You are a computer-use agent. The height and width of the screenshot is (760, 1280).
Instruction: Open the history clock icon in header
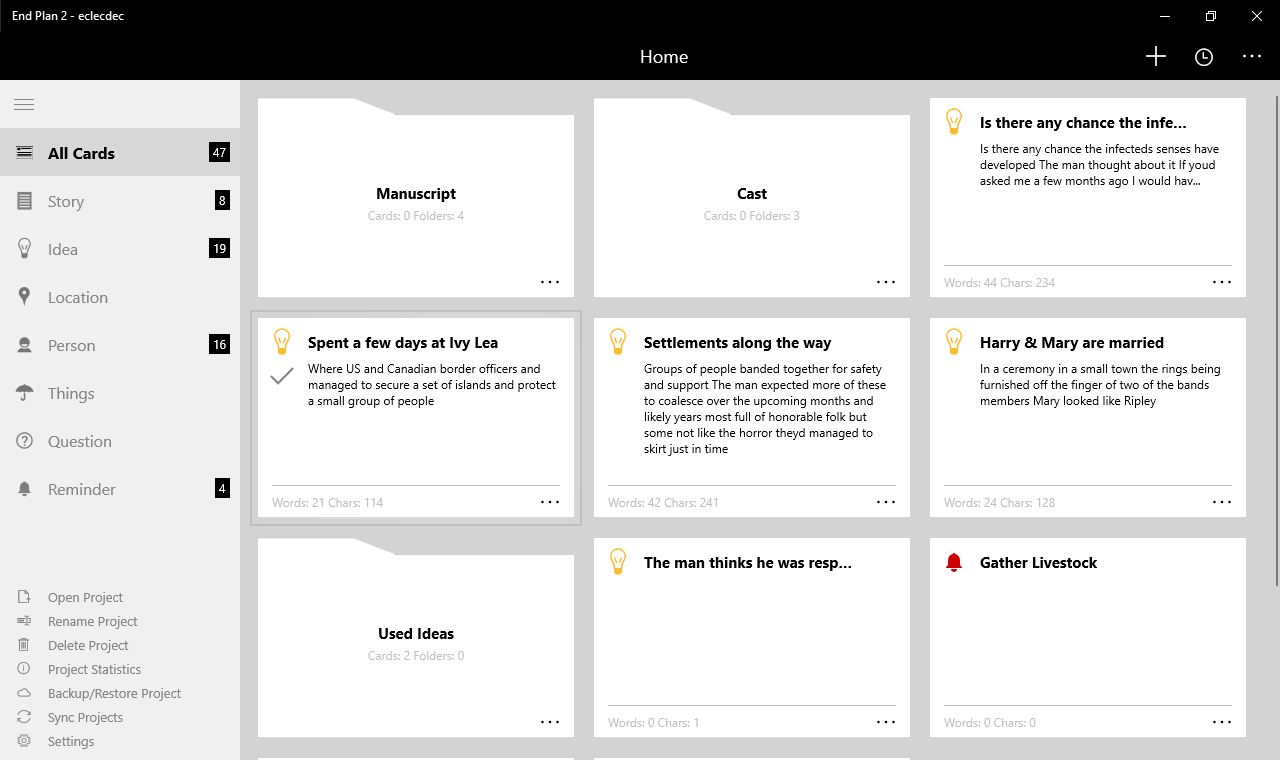pyautogui.click(x=1204, y=57)
